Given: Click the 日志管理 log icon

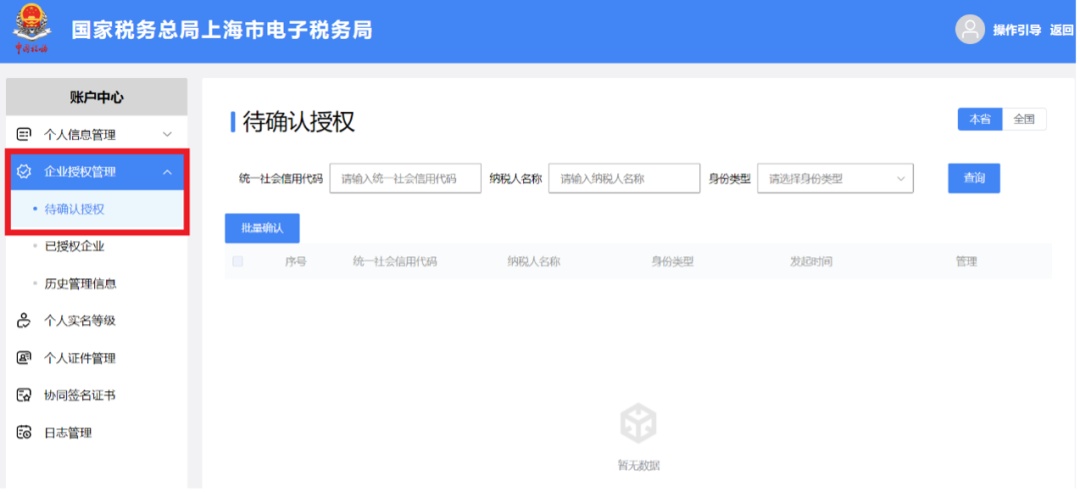Looking at the screenshot, I should (23, 432).
